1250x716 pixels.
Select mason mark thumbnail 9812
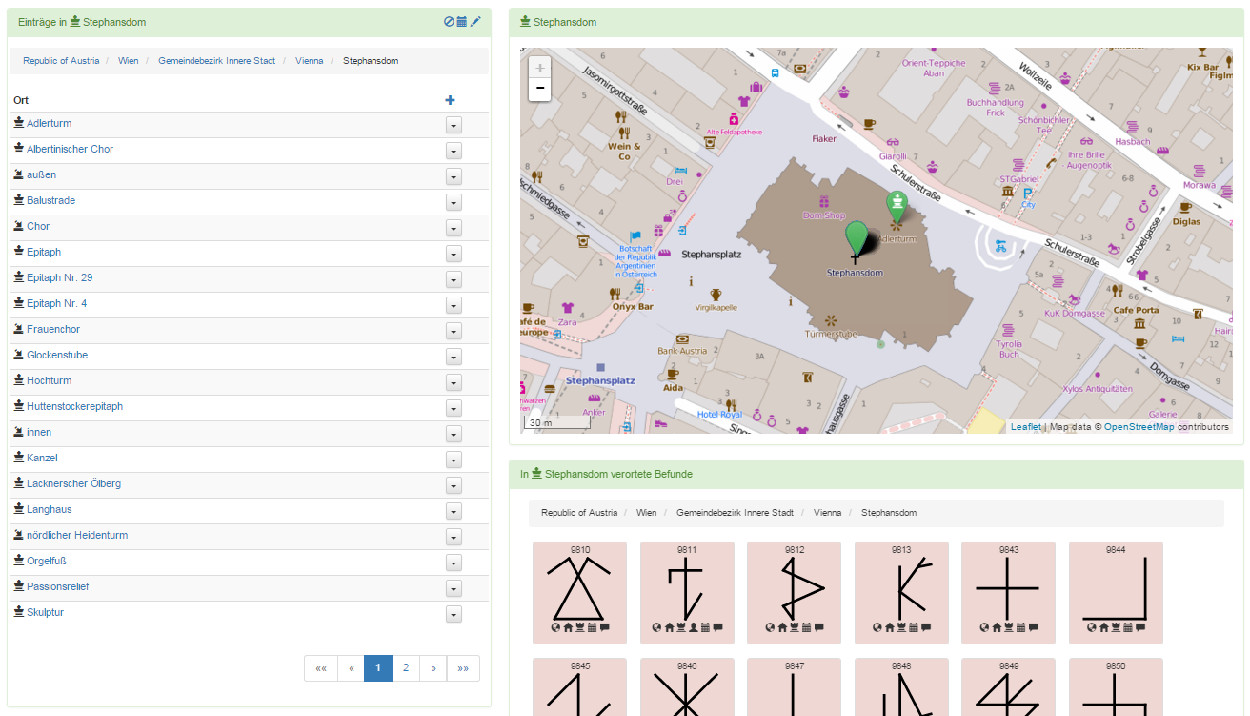[794, 590]
